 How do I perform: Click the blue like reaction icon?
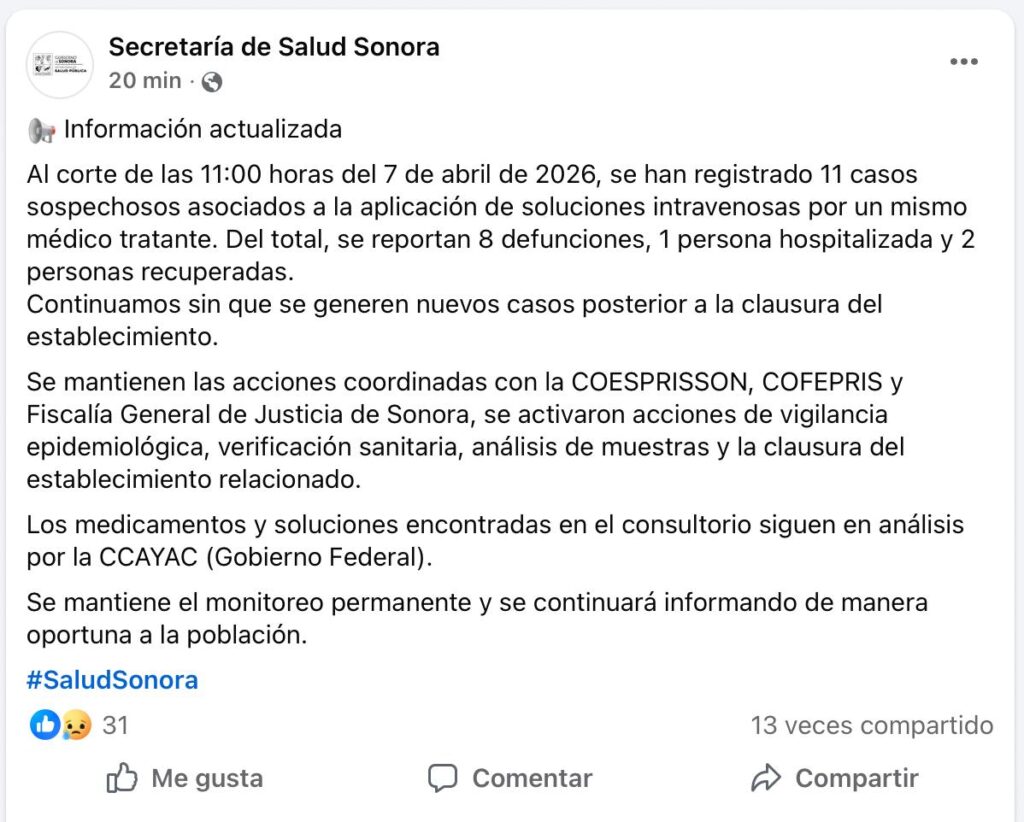[44, 725]
